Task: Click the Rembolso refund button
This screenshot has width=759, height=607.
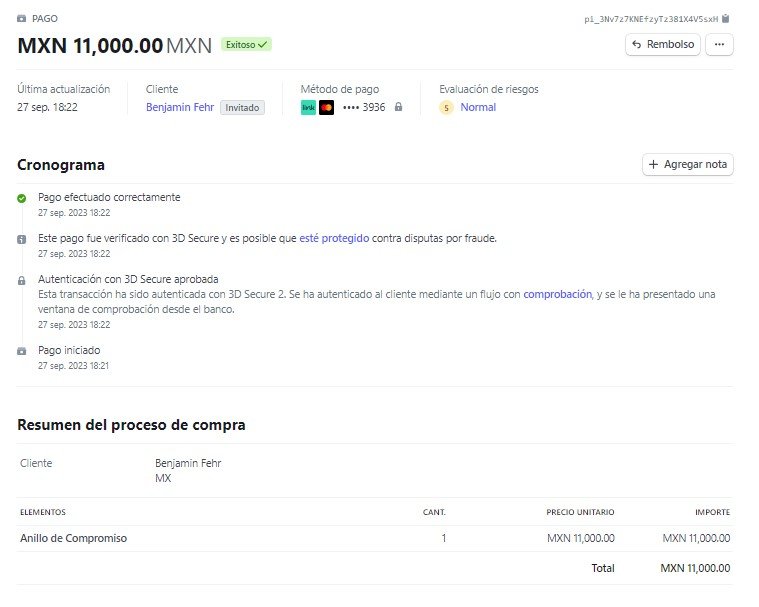Action: [x=663, y=44]
